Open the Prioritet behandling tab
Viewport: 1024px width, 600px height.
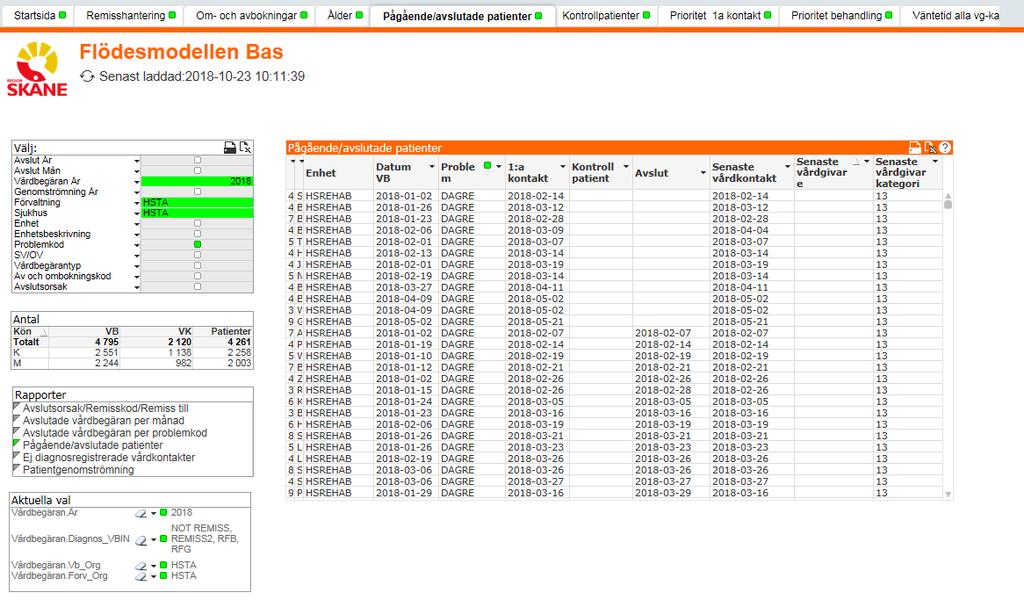(840, 15)
